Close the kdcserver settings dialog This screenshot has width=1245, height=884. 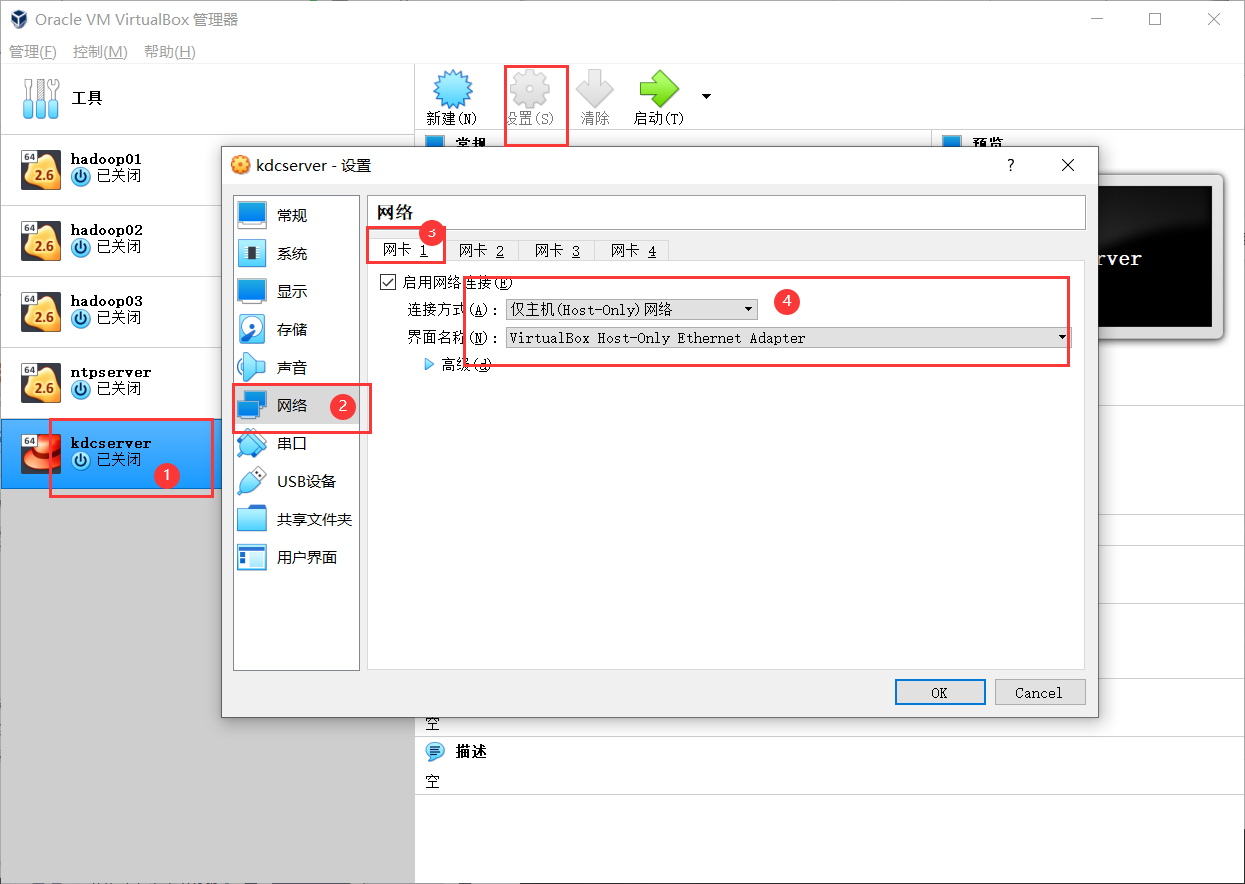coord(1068,165)
